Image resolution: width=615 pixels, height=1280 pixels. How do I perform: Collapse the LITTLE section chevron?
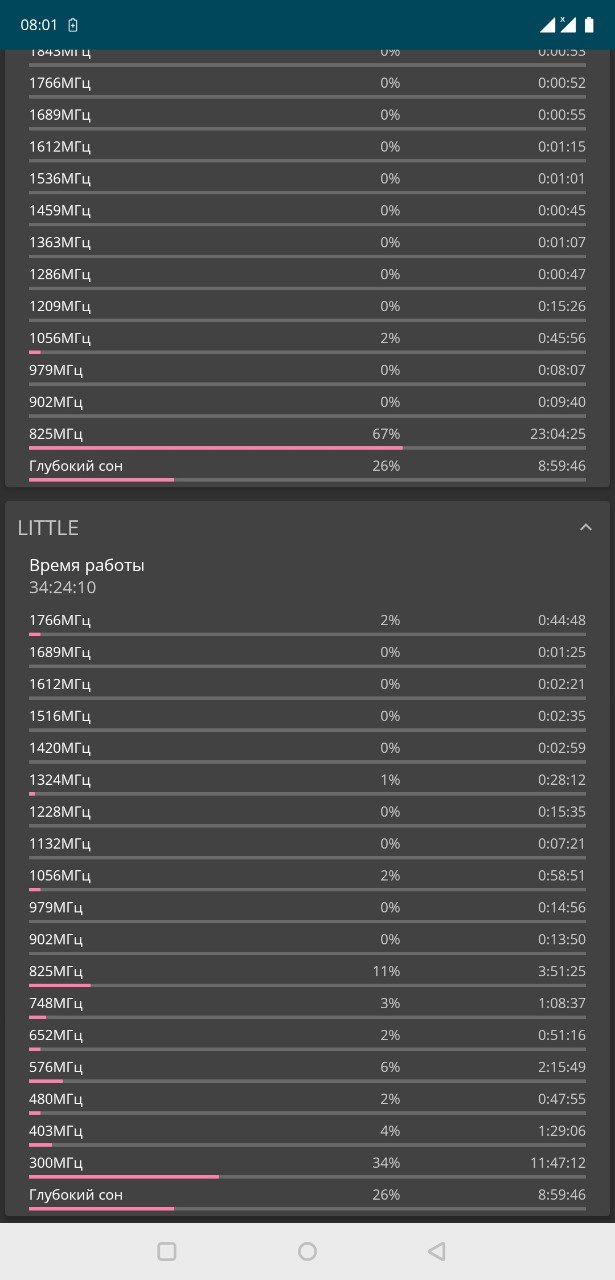(586, 528)
